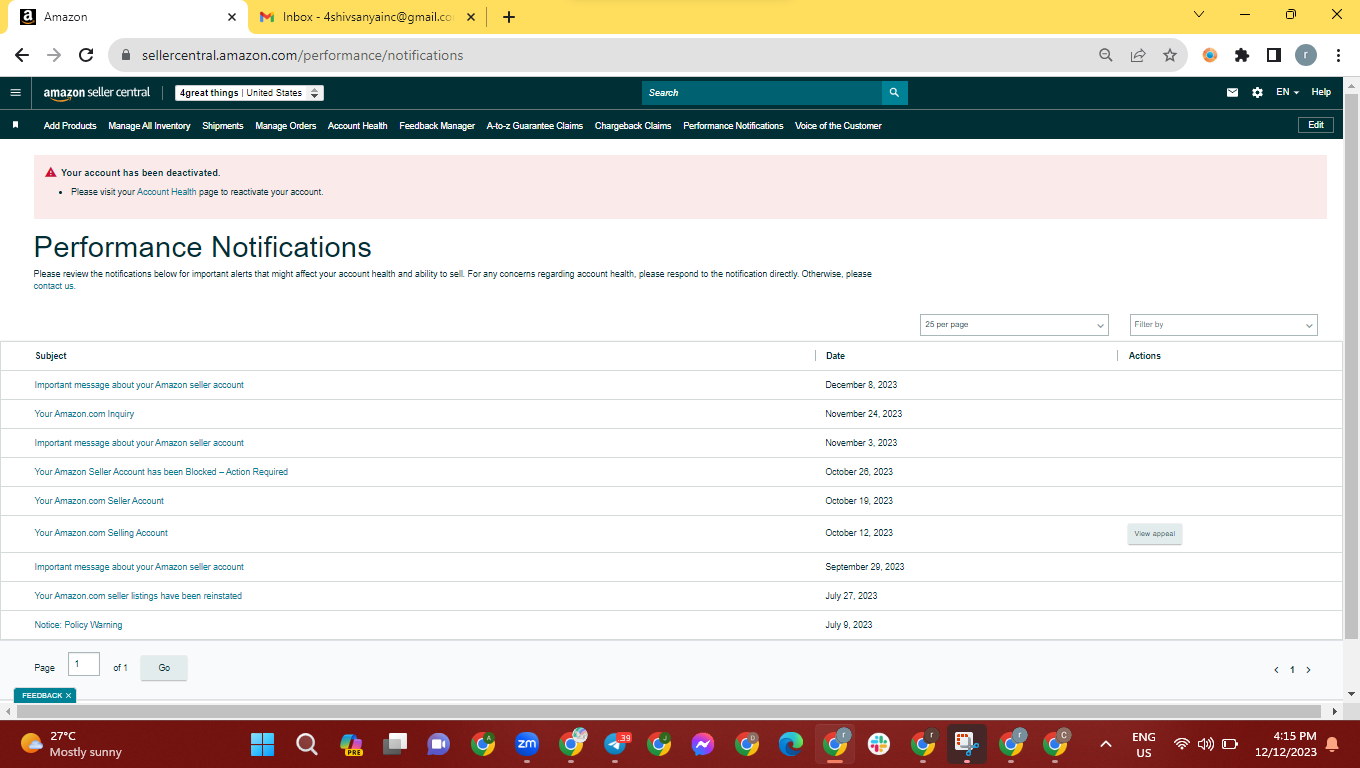Follow the Account Health link in the alert

click(167, 192)
